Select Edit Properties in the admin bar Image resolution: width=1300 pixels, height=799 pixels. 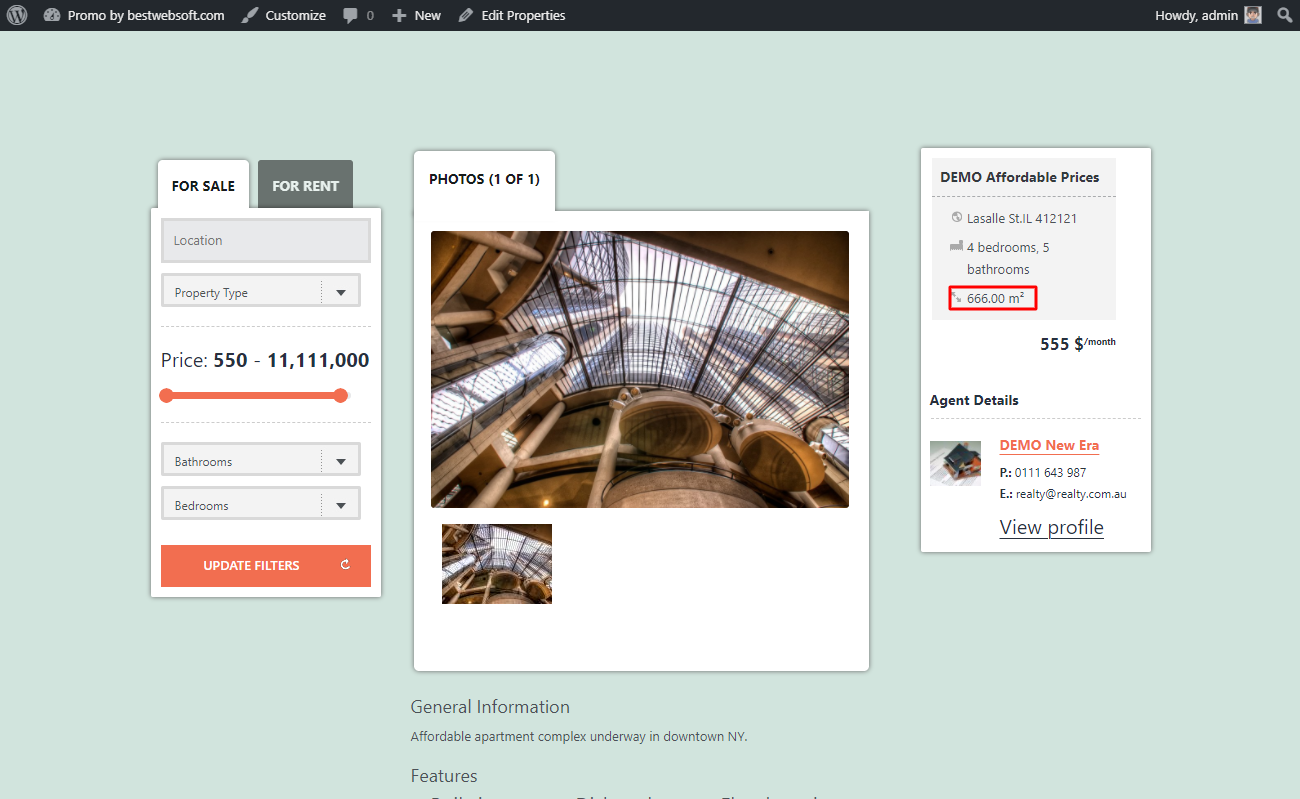click(x=511, y=15)
